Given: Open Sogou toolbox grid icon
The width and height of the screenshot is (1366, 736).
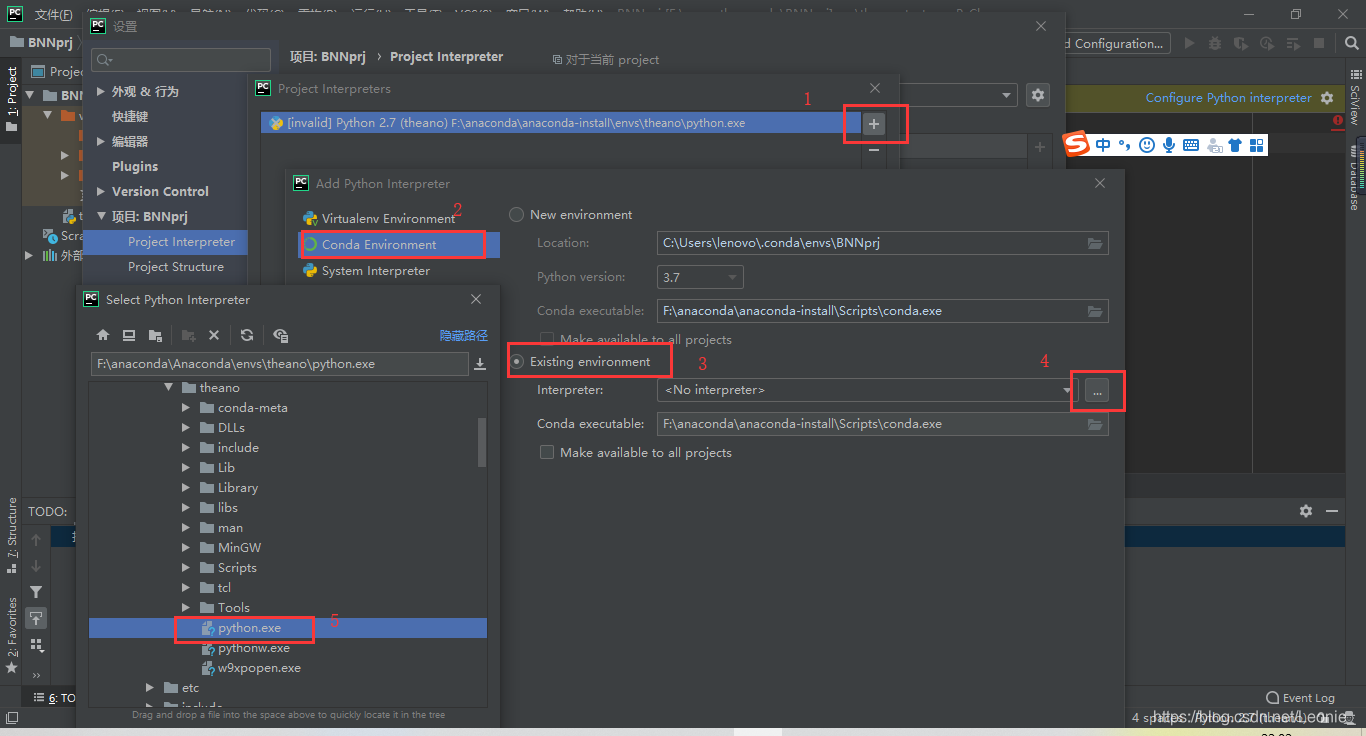Looking at the screenshot, I should click(1257, 145).
